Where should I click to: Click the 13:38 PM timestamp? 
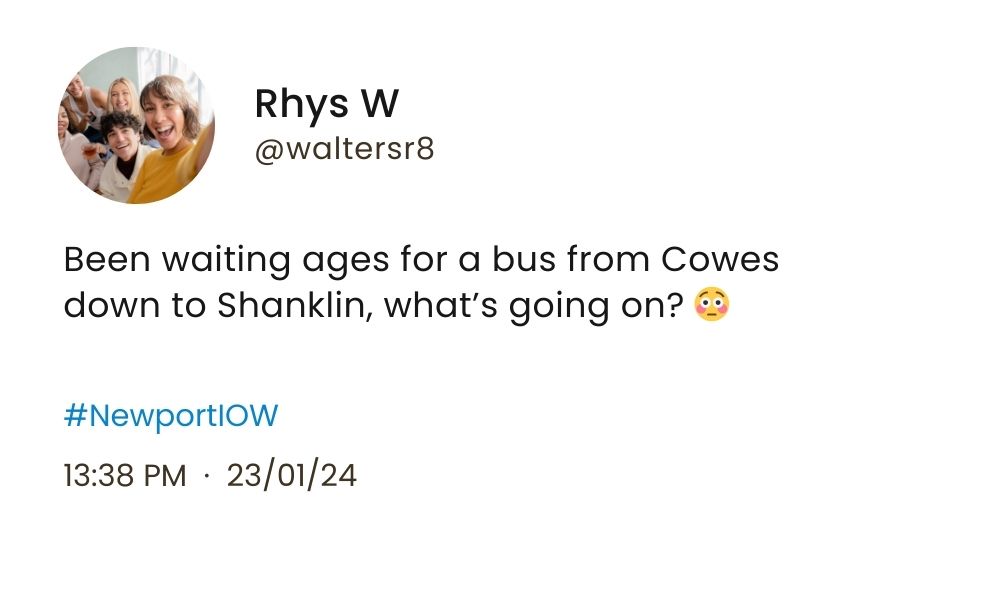tap(124, 475)
